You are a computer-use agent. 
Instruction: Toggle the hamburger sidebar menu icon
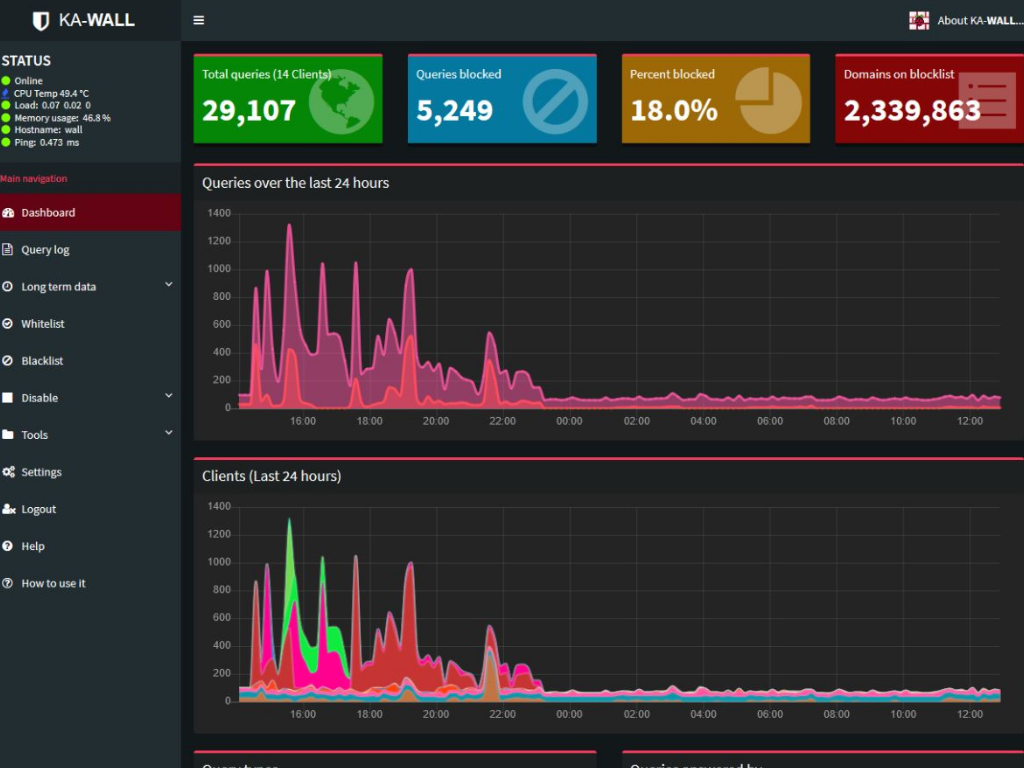tap(199, 20)
